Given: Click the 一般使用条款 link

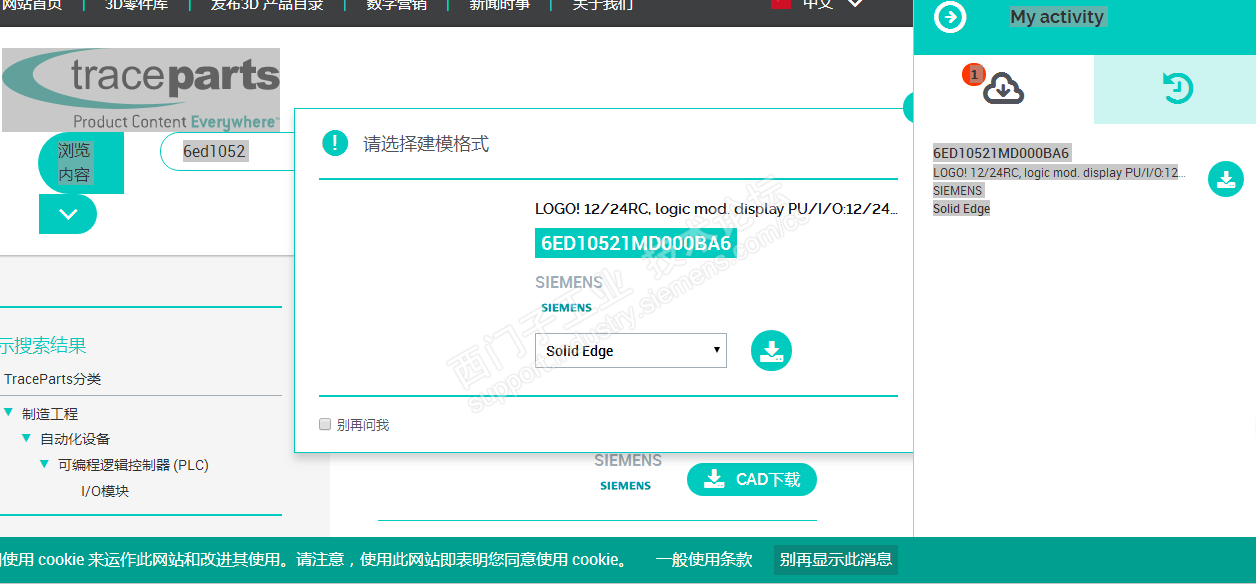Looking at the screenshot, I should click(704, 559).
